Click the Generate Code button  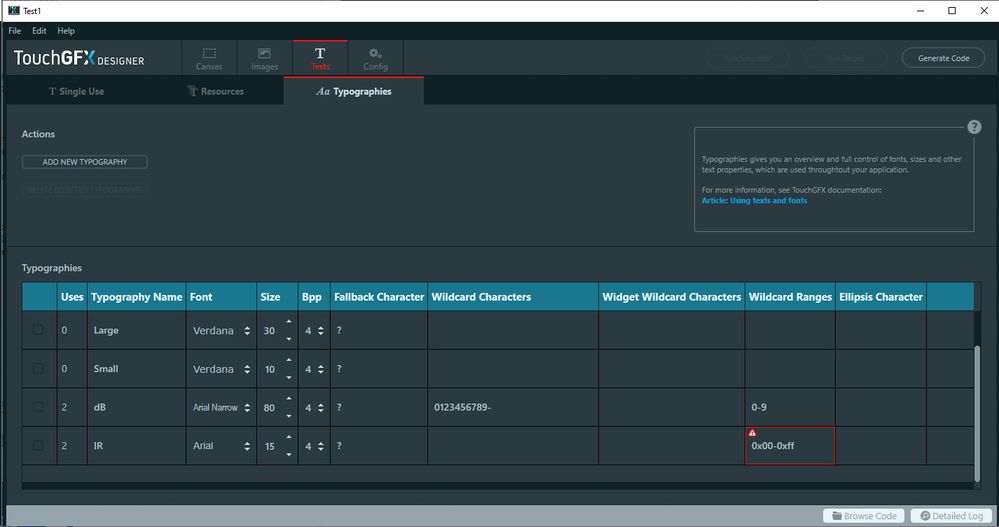944,58
